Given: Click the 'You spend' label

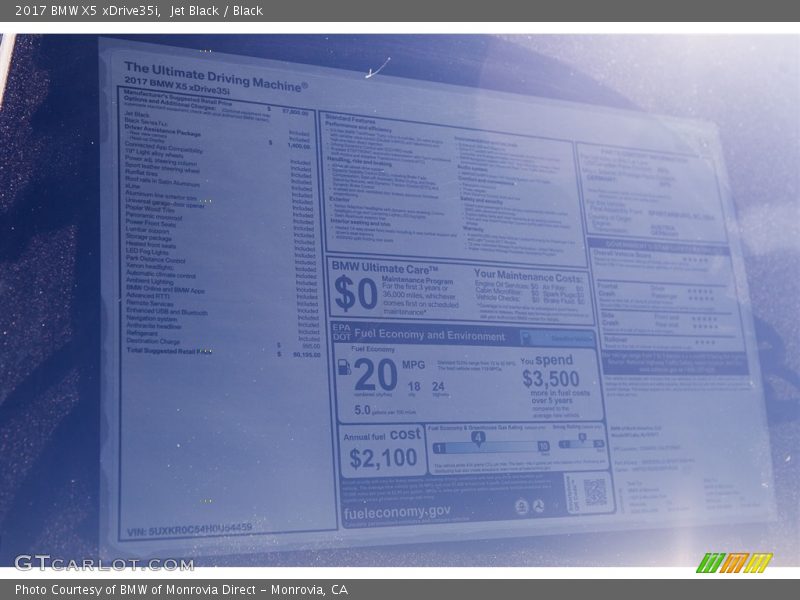Looking at the screenshot, I should click(546, 360).
